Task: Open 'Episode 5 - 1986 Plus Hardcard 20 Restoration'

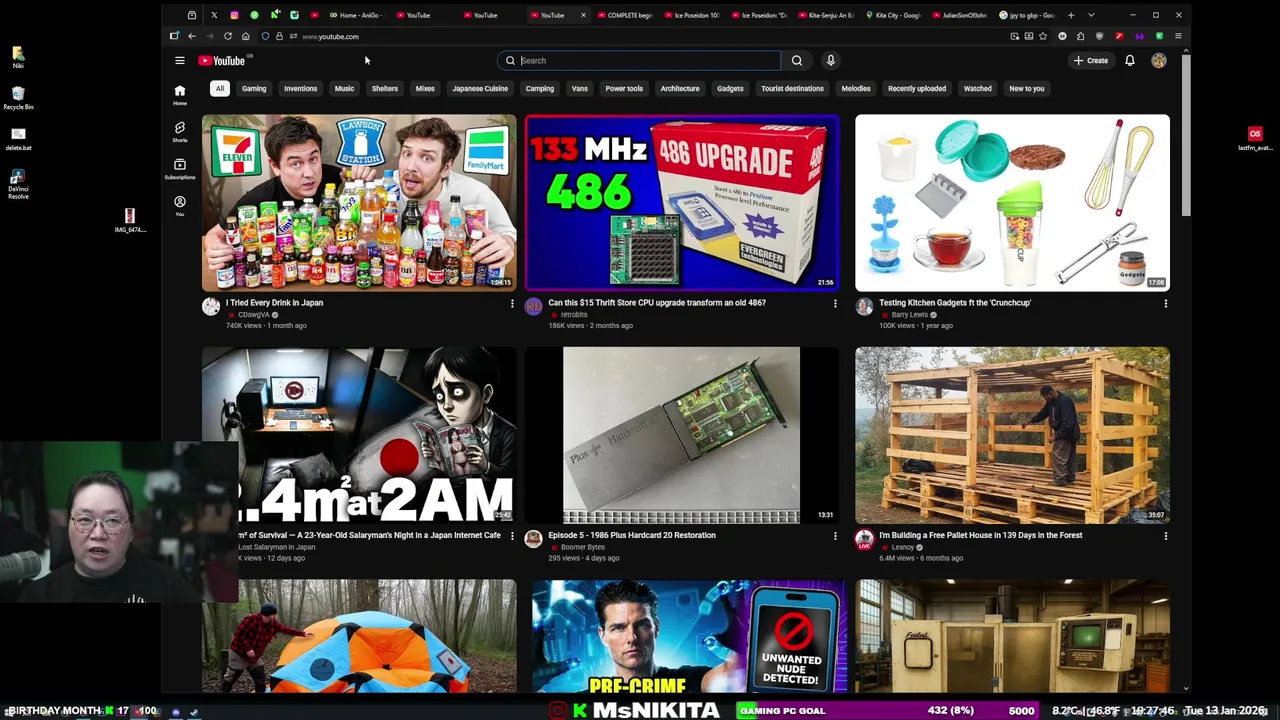Action: point(631,535)
